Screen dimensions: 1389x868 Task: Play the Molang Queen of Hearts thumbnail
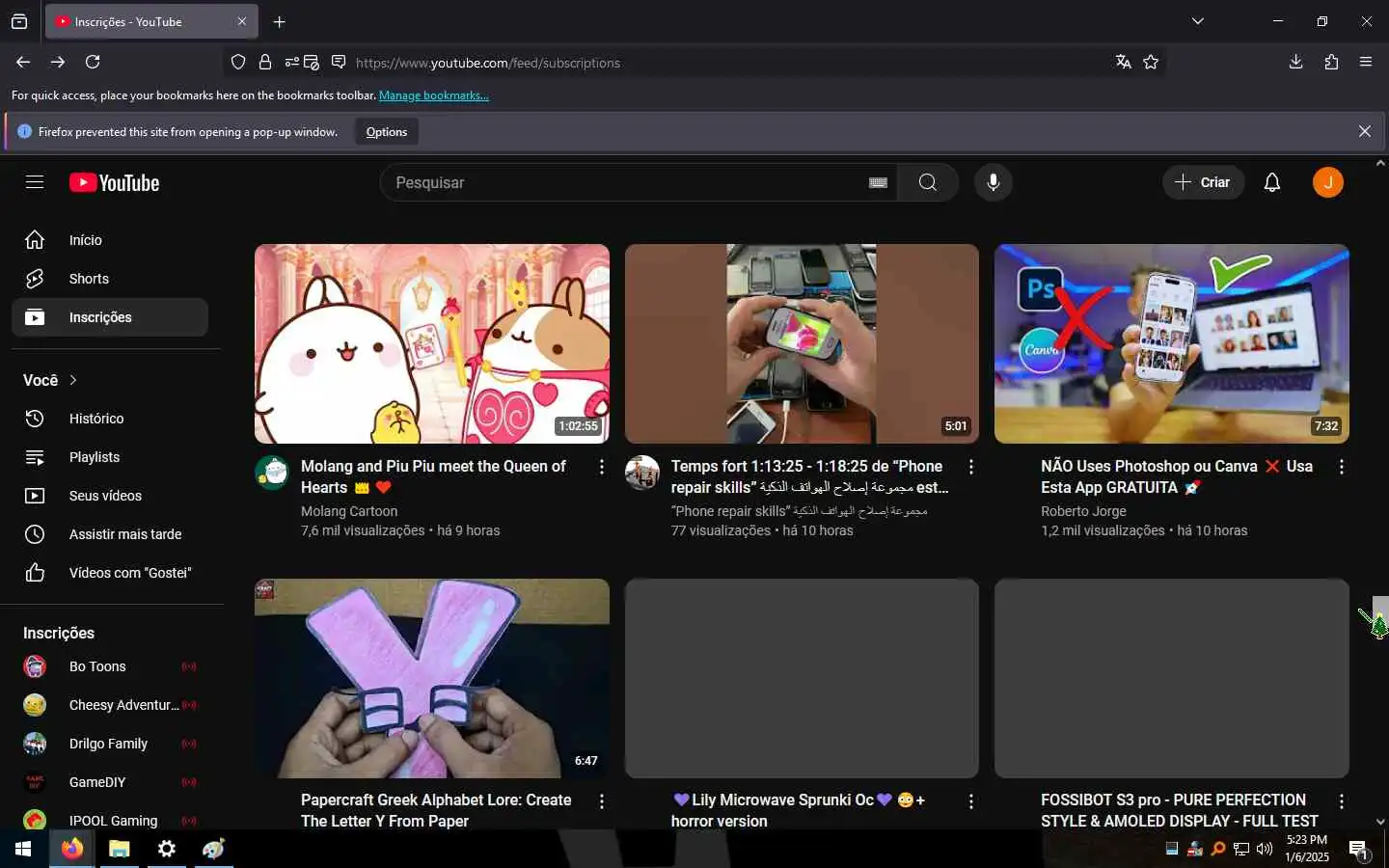coord(432,343)
